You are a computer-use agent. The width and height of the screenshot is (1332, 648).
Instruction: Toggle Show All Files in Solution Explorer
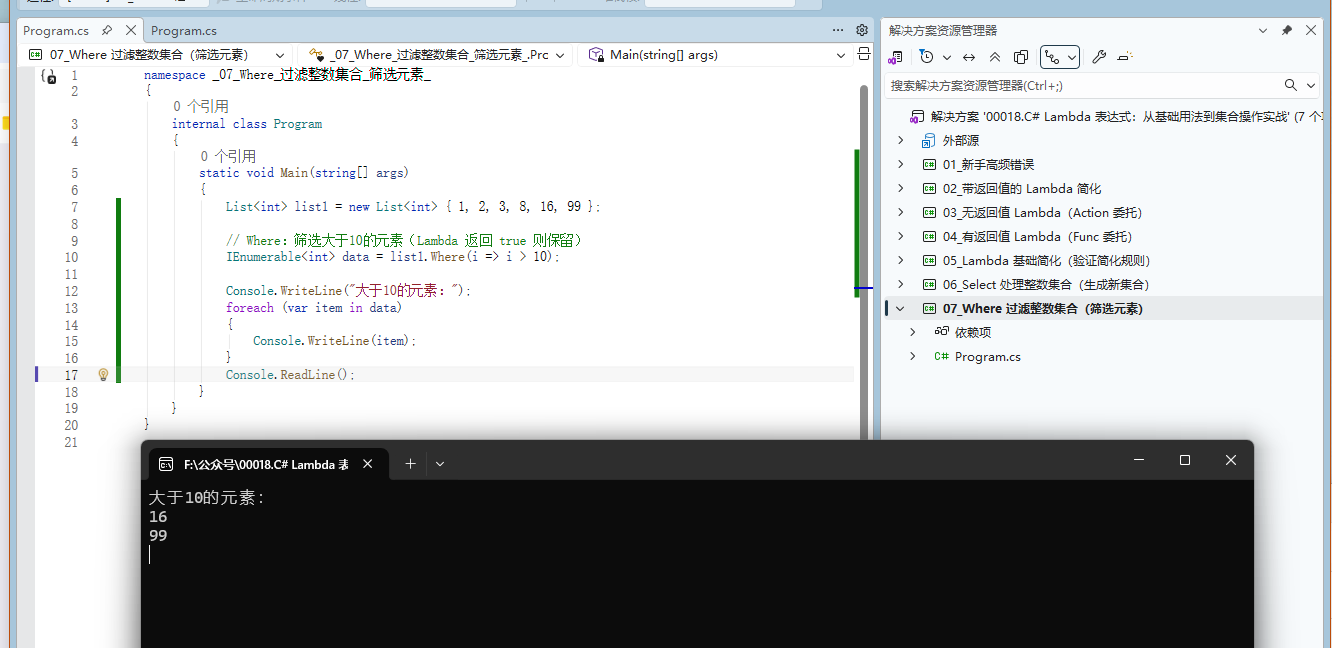[1021, 57]
